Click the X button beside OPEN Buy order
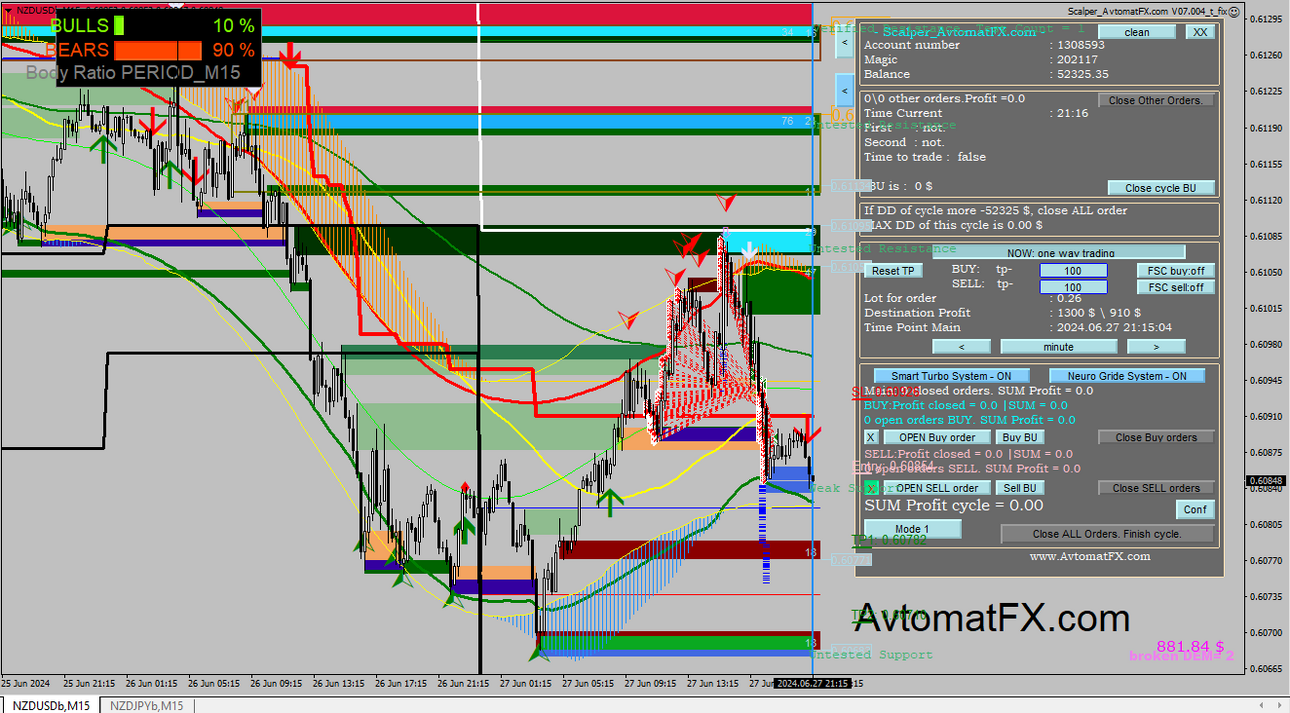Viewport: 1290px width, 713px height. click(870, 437)
